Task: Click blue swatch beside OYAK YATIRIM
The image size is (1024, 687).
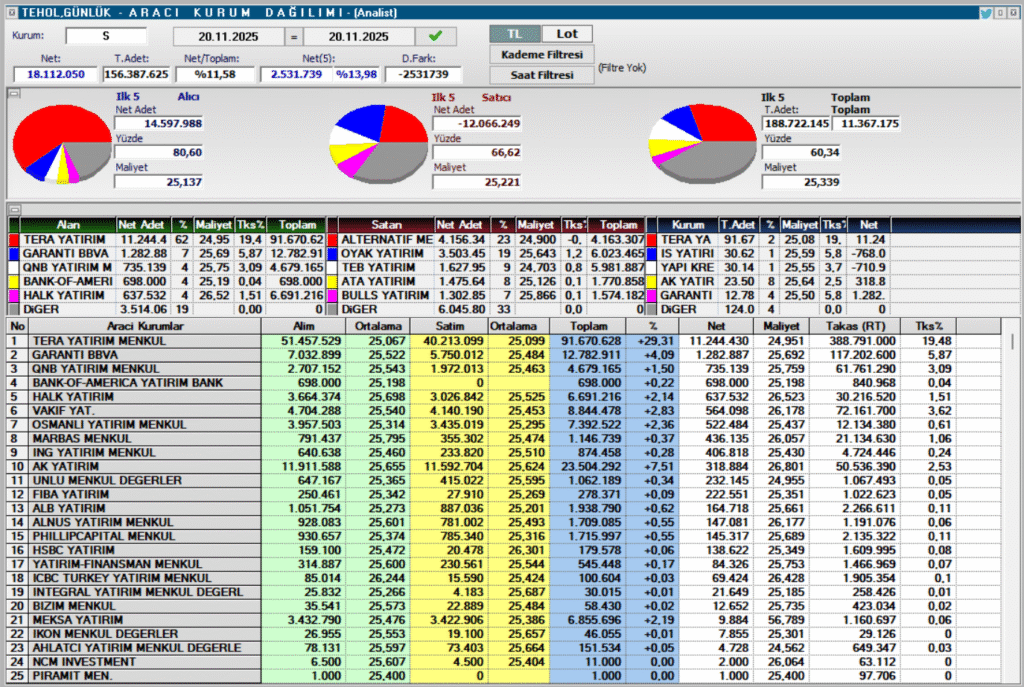Action: [332, 253]
